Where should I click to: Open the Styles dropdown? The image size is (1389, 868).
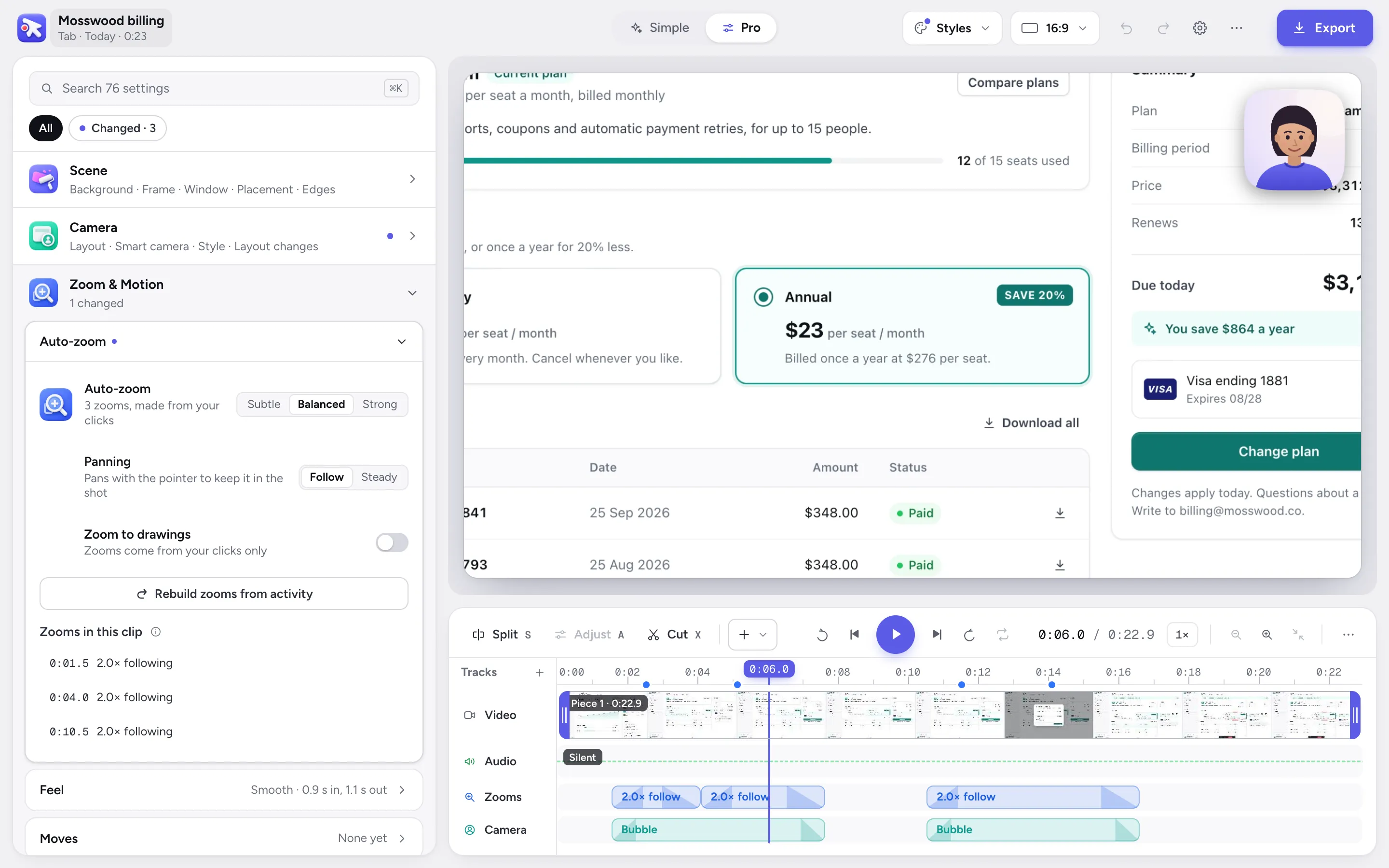952,27
